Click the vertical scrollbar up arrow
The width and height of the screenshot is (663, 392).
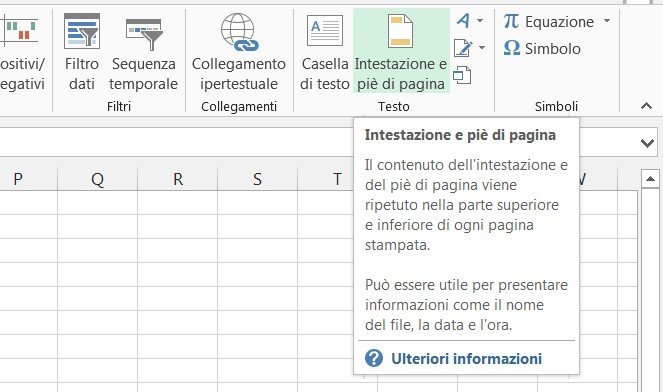[x=650, y=179]
